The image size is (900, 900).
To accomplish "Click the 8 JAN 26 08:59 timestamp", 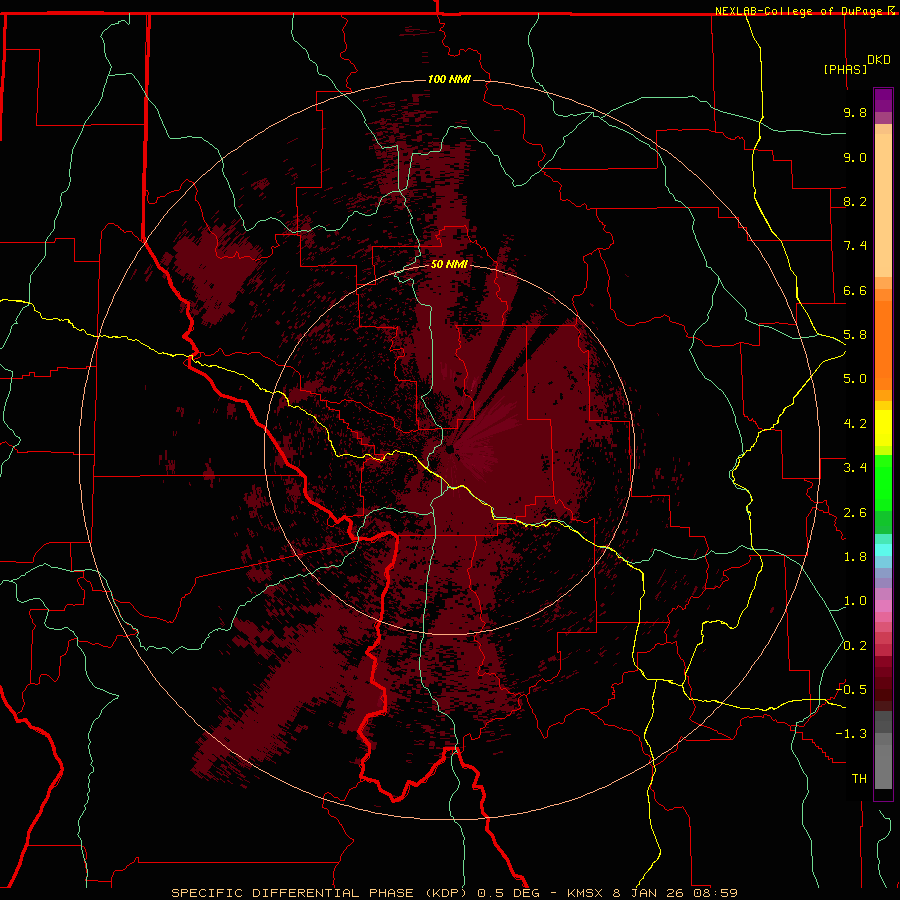I will [x=676, y=893].
